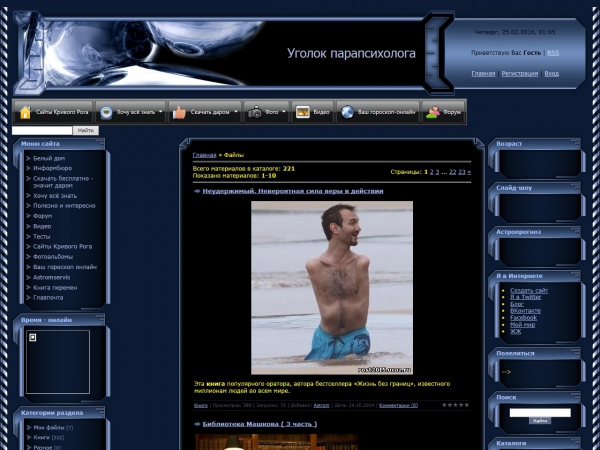This screenshot has height=450, width=600.
Task: Go to page 2 of catalog
Action: [431, 172]
